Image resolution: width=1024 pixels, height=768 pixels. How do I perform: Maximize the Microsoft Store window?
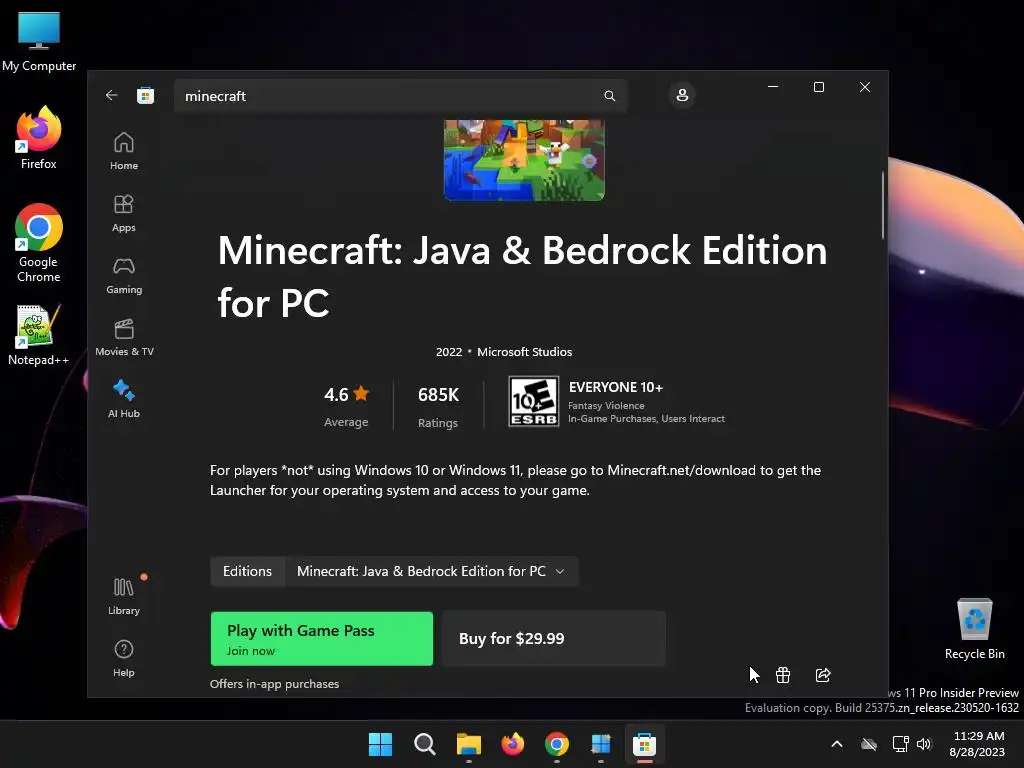click(819, 87)
